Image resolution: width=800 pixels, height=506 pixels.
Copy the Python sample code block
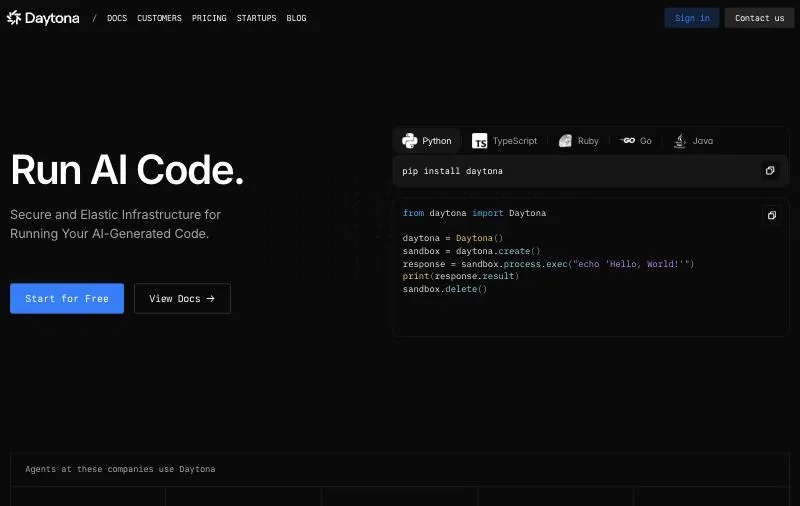click(x=771, y=215)
